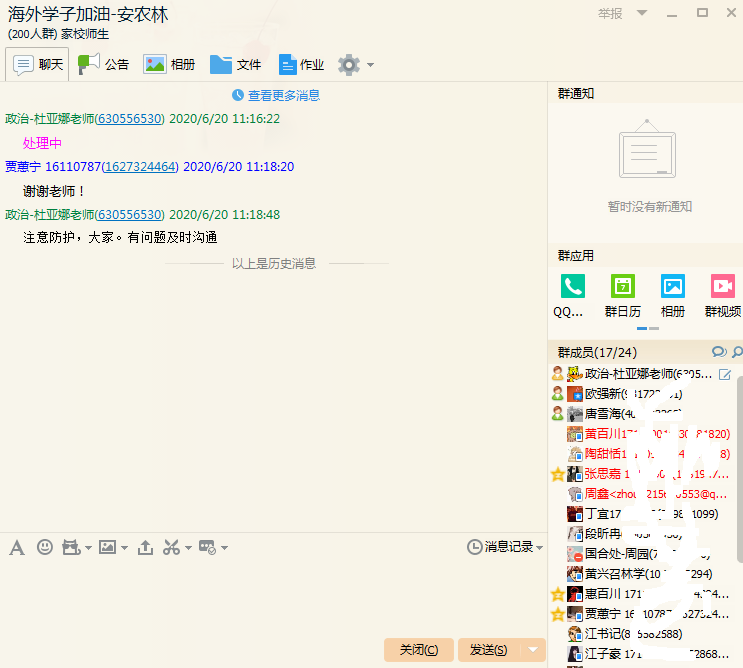Viewport: 743px width, 668px height.
Task: Open the title bar dropdown arrow next to 举报
Action: coord(642,13)
